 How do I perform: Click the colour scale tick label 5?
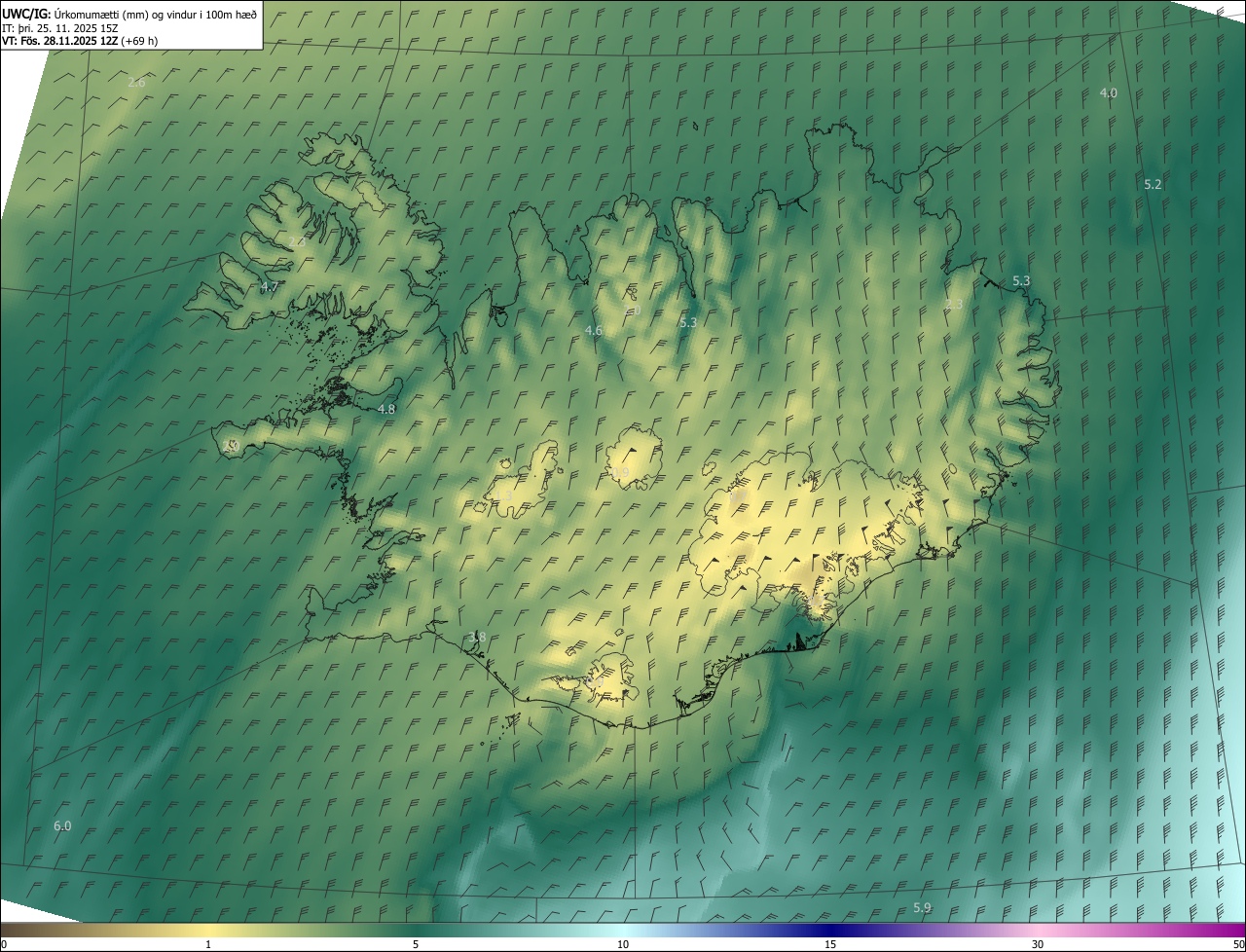[416, 944]
